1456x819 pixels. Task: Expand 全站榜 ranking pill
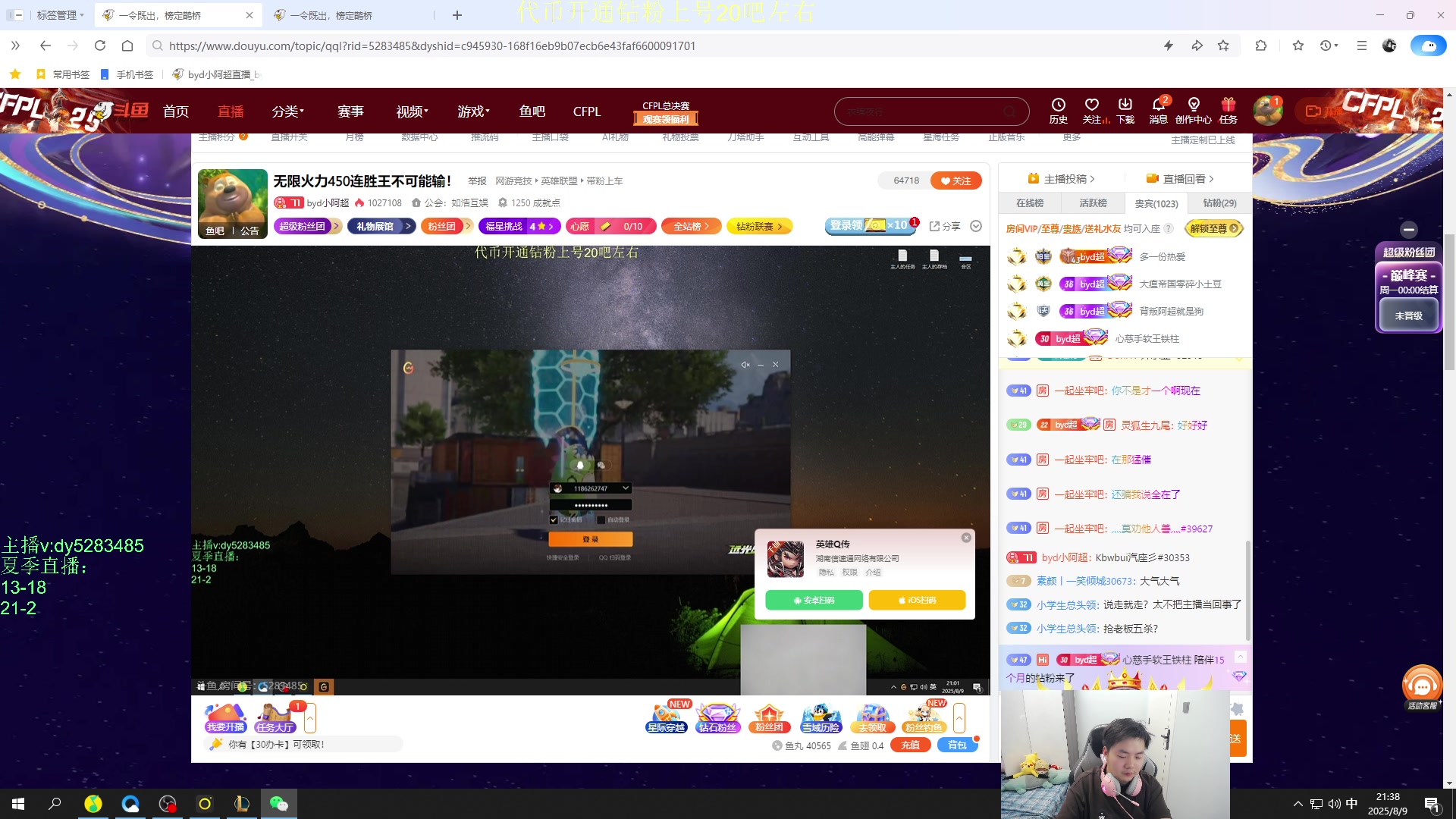coord(691,226)
